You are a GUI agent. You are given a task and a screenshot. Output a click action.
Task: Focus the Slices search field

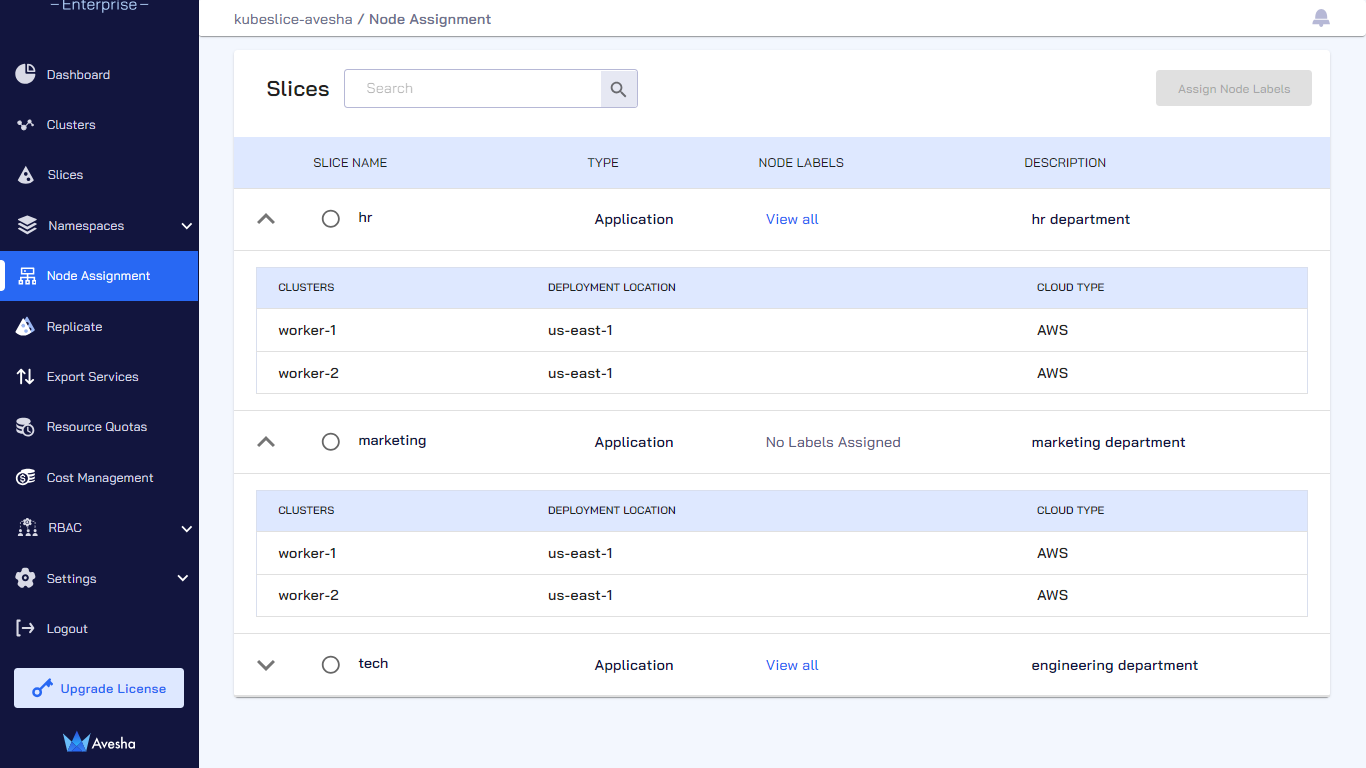[x=473, y=89]
